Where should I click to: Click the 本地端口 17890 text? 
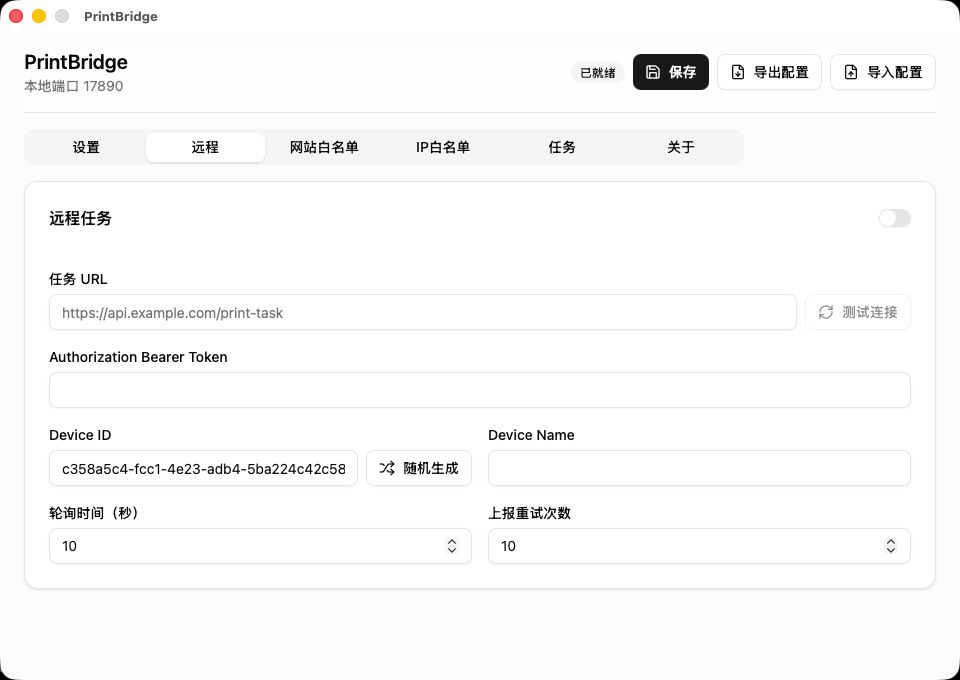(73, 86)
